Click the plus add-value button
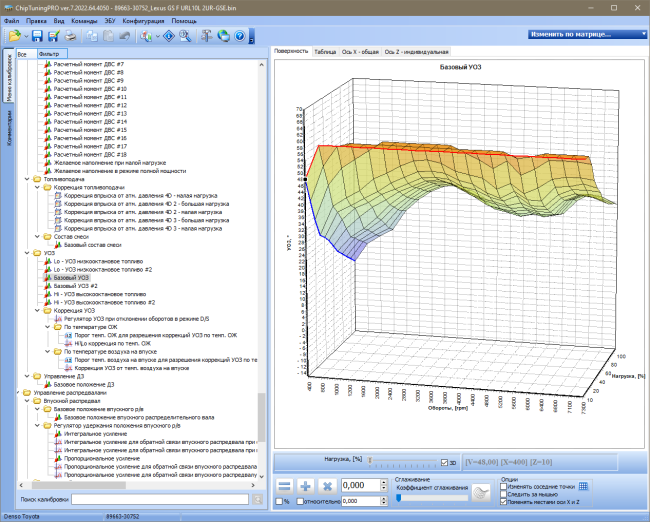650x522 pixels. (x=306, y=486)
